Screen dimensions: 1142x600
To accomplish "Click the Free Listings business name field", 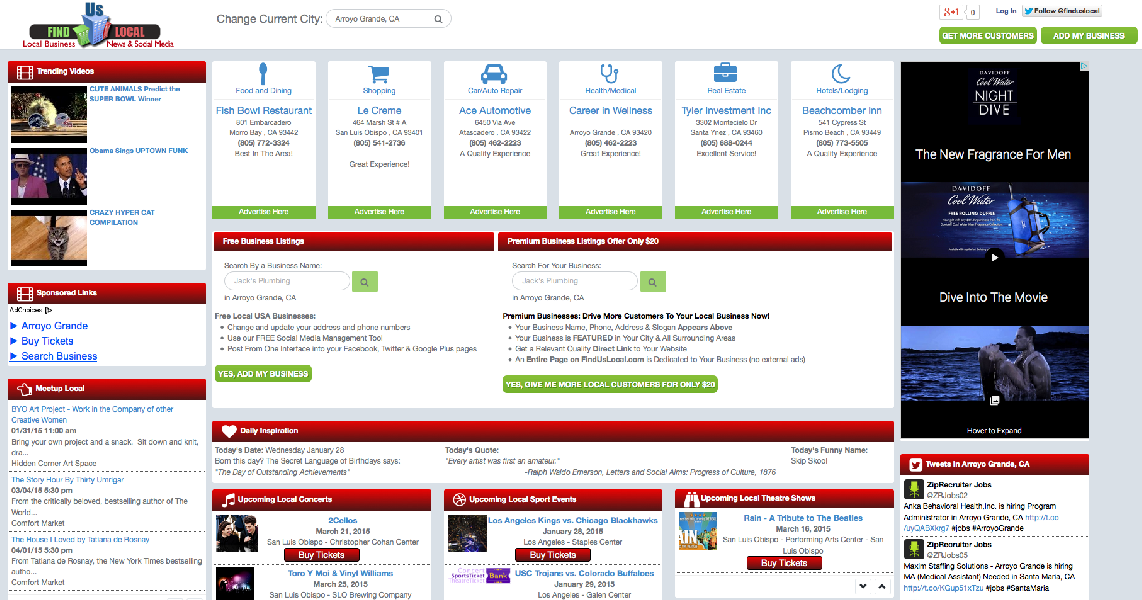I will (287, 281).
